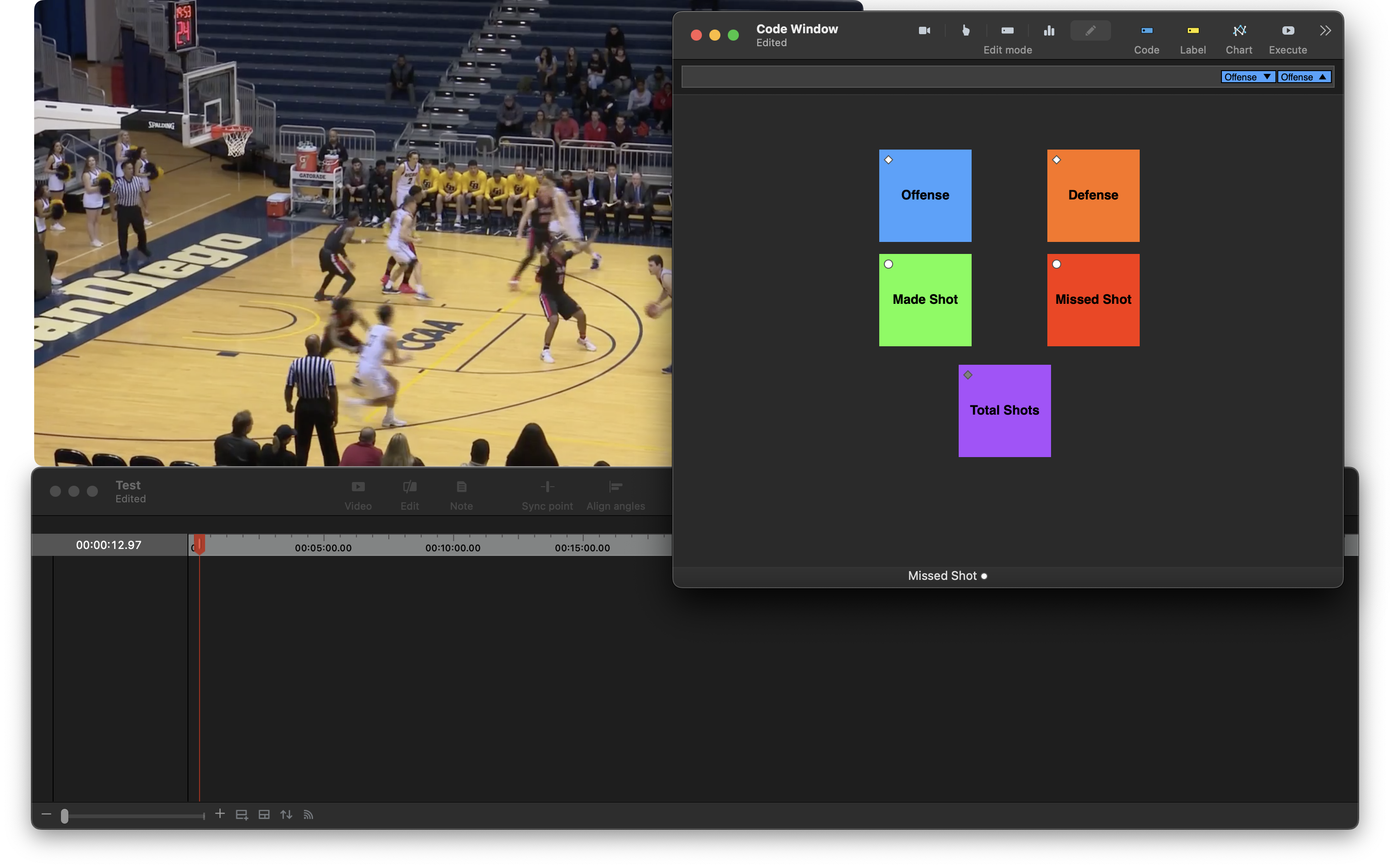The width and height of the screenshot is (1390, 868).
Task: Click the add row icon in timeline footer
Action: [x=242, y=814]
